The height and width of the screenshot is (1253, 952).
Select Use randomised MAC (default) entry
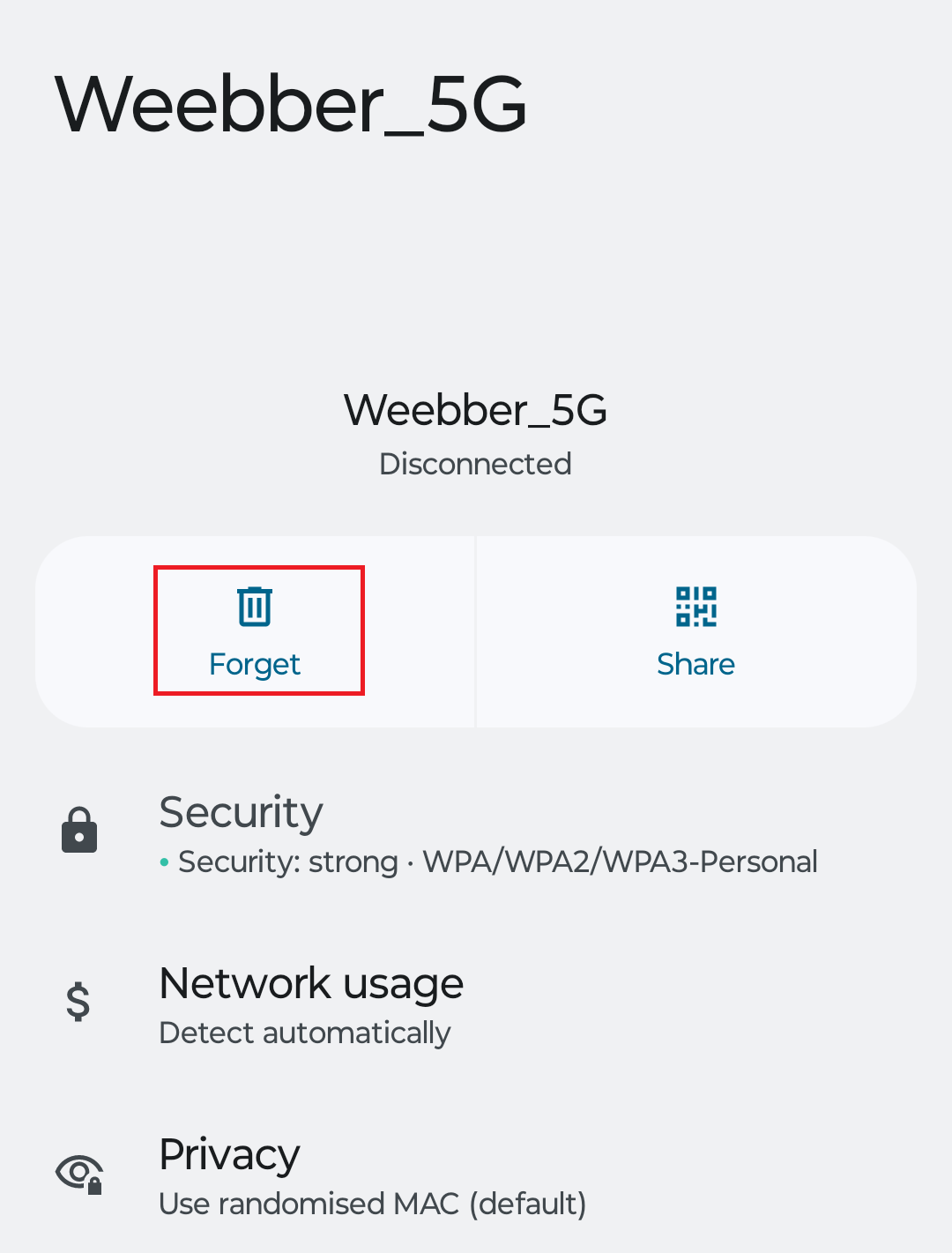tap(373, 1204)
